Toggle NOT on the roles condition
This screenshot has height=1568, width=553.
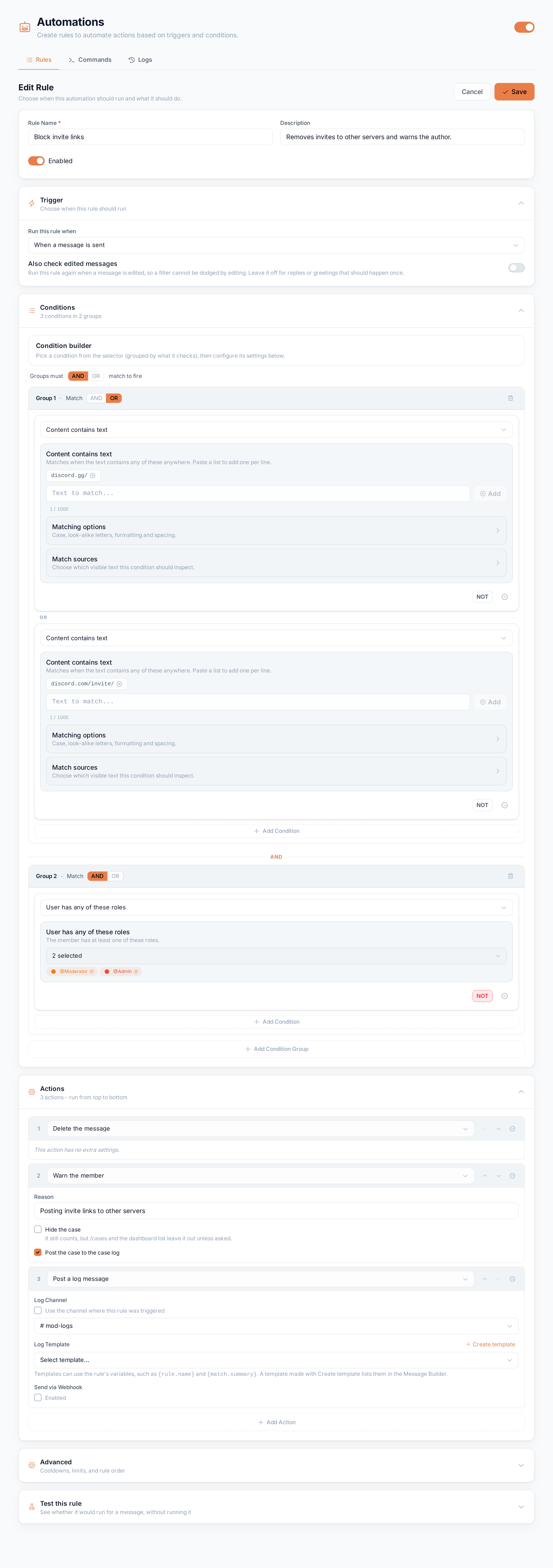tap(482, 996)
